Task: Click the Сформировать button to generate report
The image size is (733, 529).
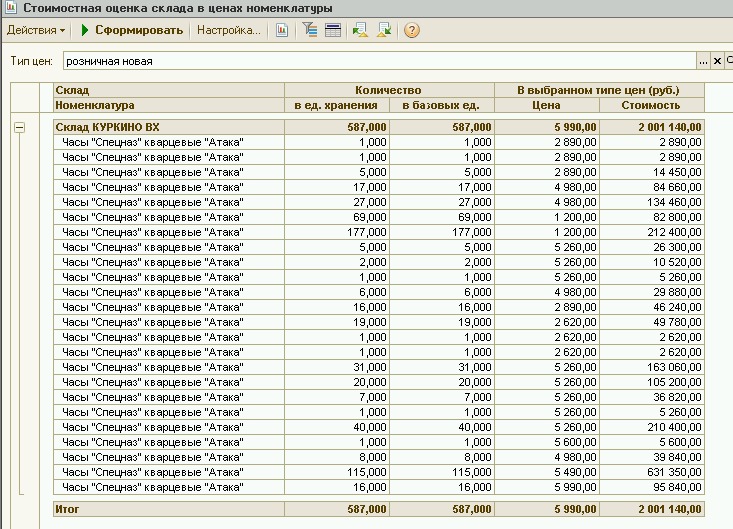Action: point(139,30)
